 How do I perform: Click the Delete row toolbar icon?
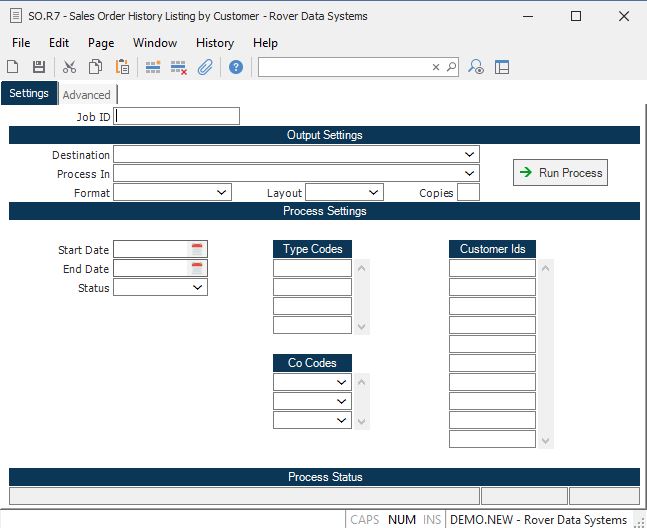tap(179, 67)
